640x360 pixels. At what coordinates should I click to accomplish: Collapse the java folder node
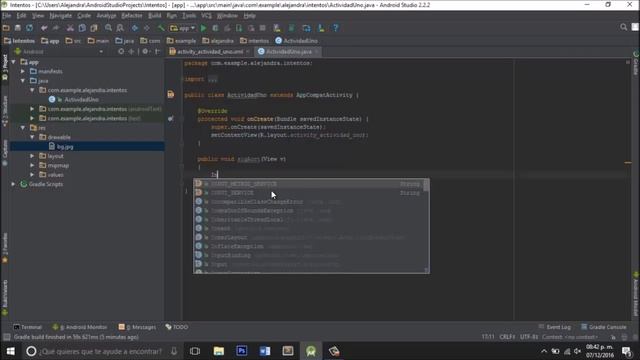23,81
